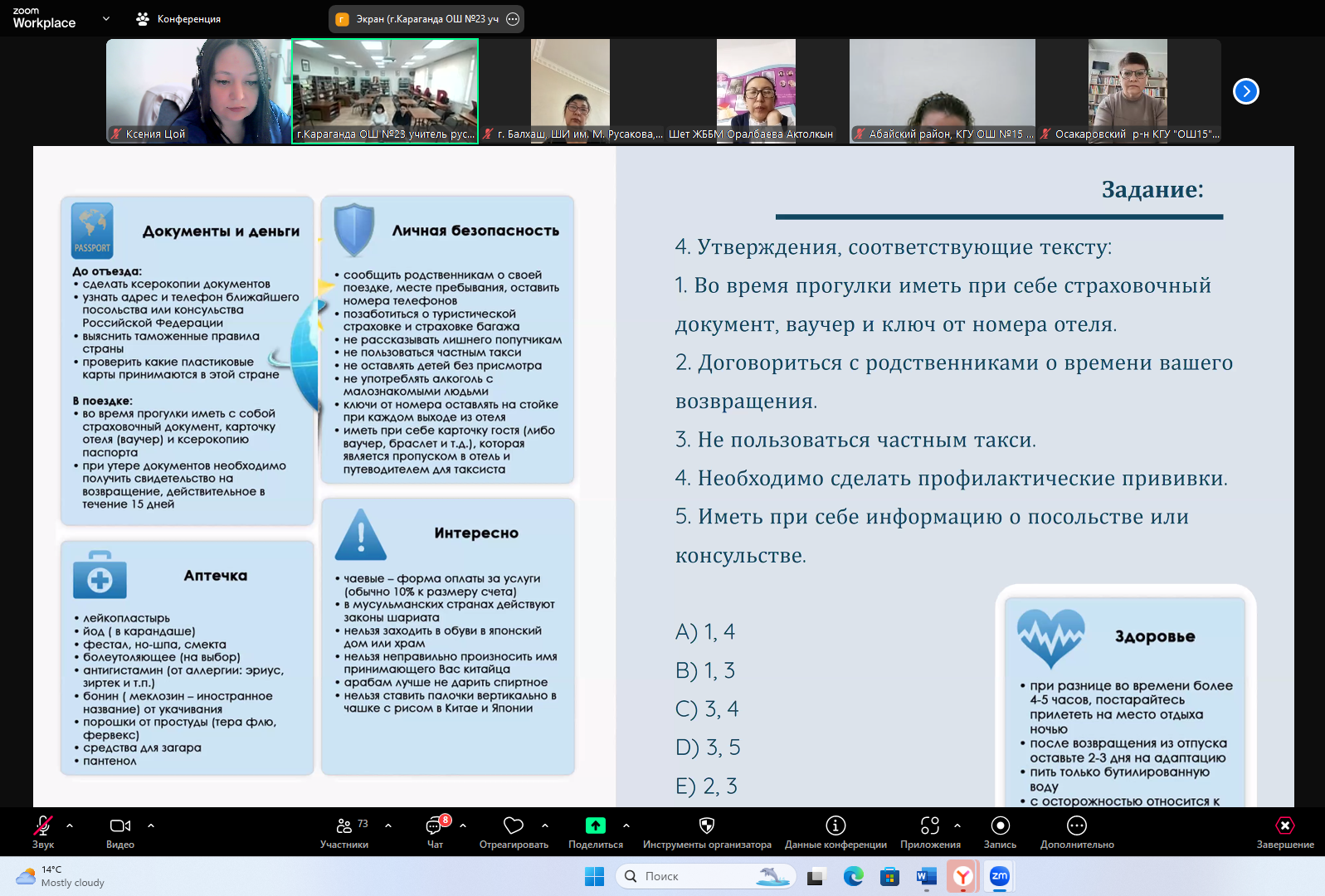Click answer option A) 1, 4

tap(705, 632)
